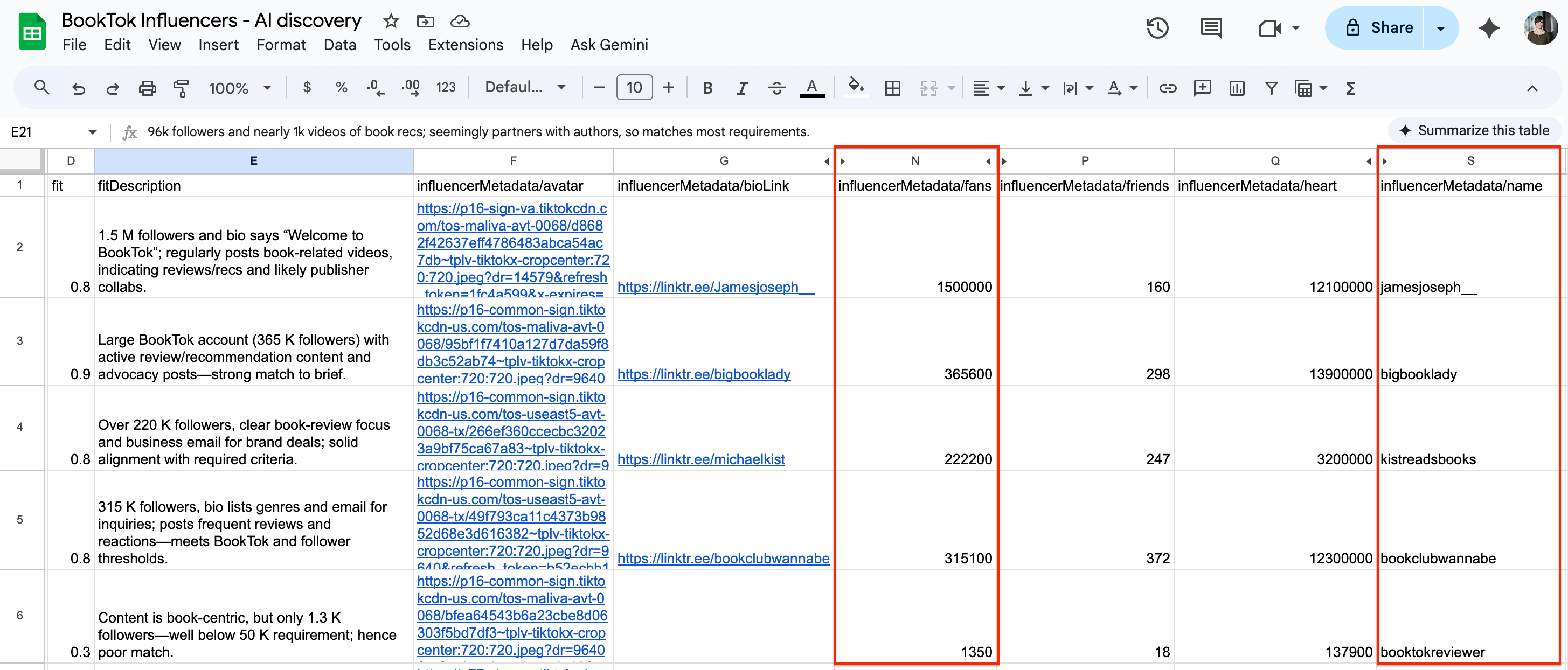
Task: Open the font dropdown showing Default
Action: [x=526, y=87]
